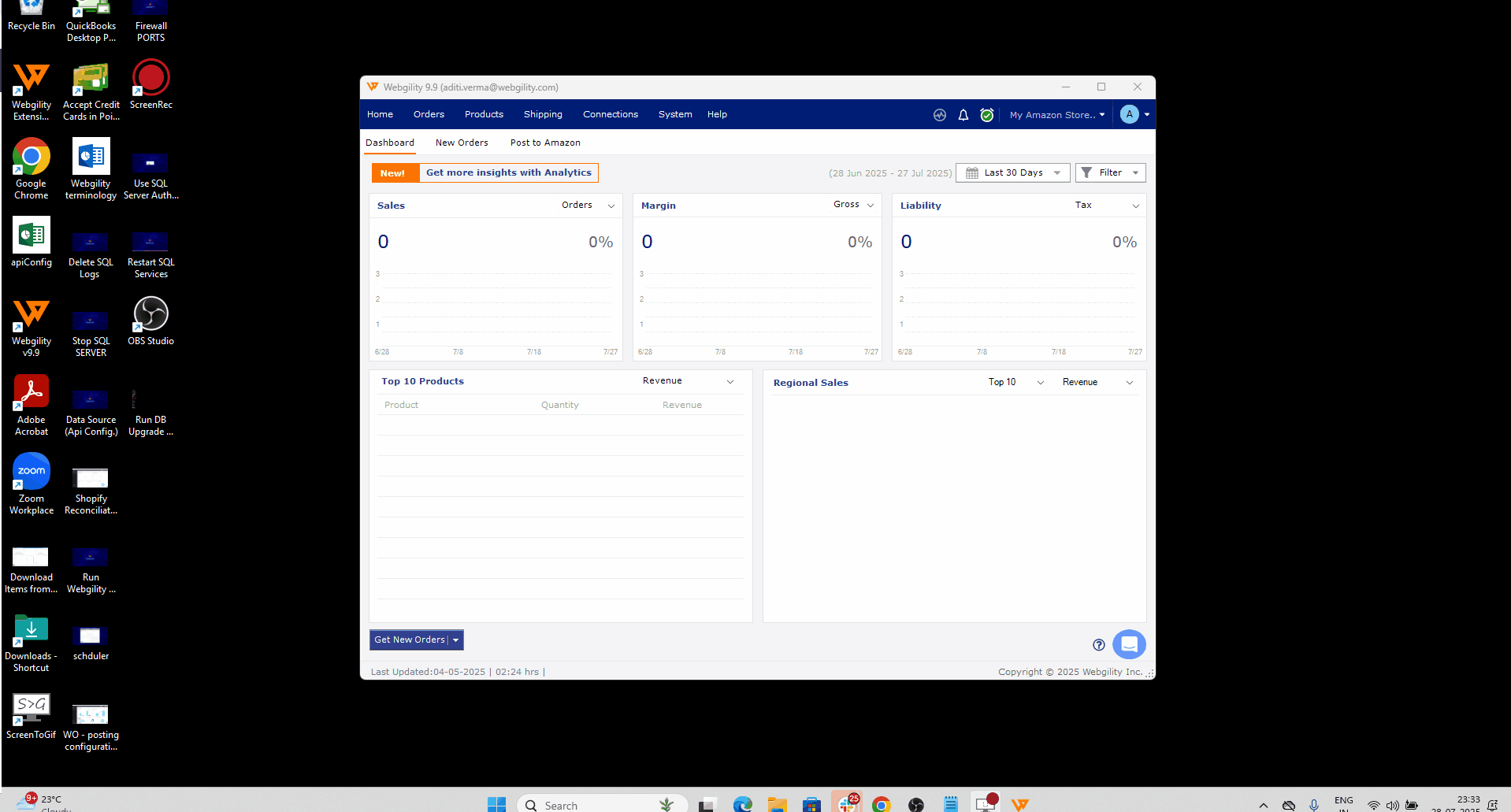Select the Webgility v9.9 desktop shortcut

(x=32, y=327)
